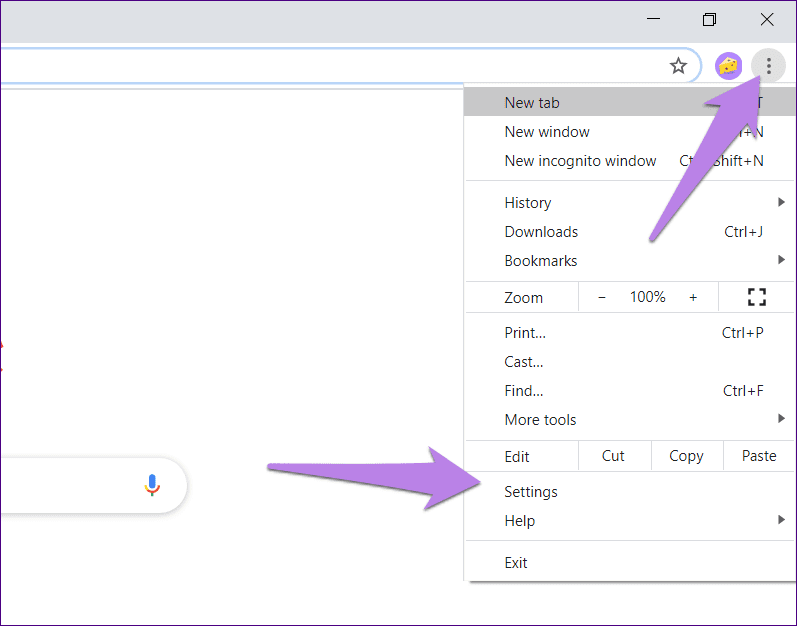The image size is (797, 626).
Task: Click the Copy button
Action: (x=686, y=456)
